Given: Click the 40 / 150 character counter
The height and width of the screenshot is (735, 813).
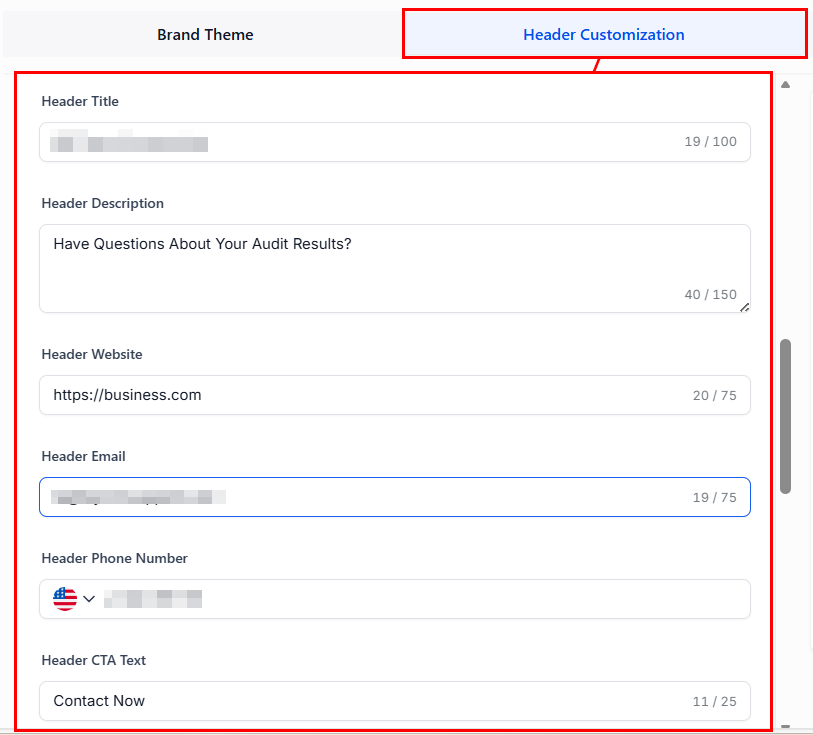Looking at the screenshot, I should pyautogui.click(x=710, y=294).
